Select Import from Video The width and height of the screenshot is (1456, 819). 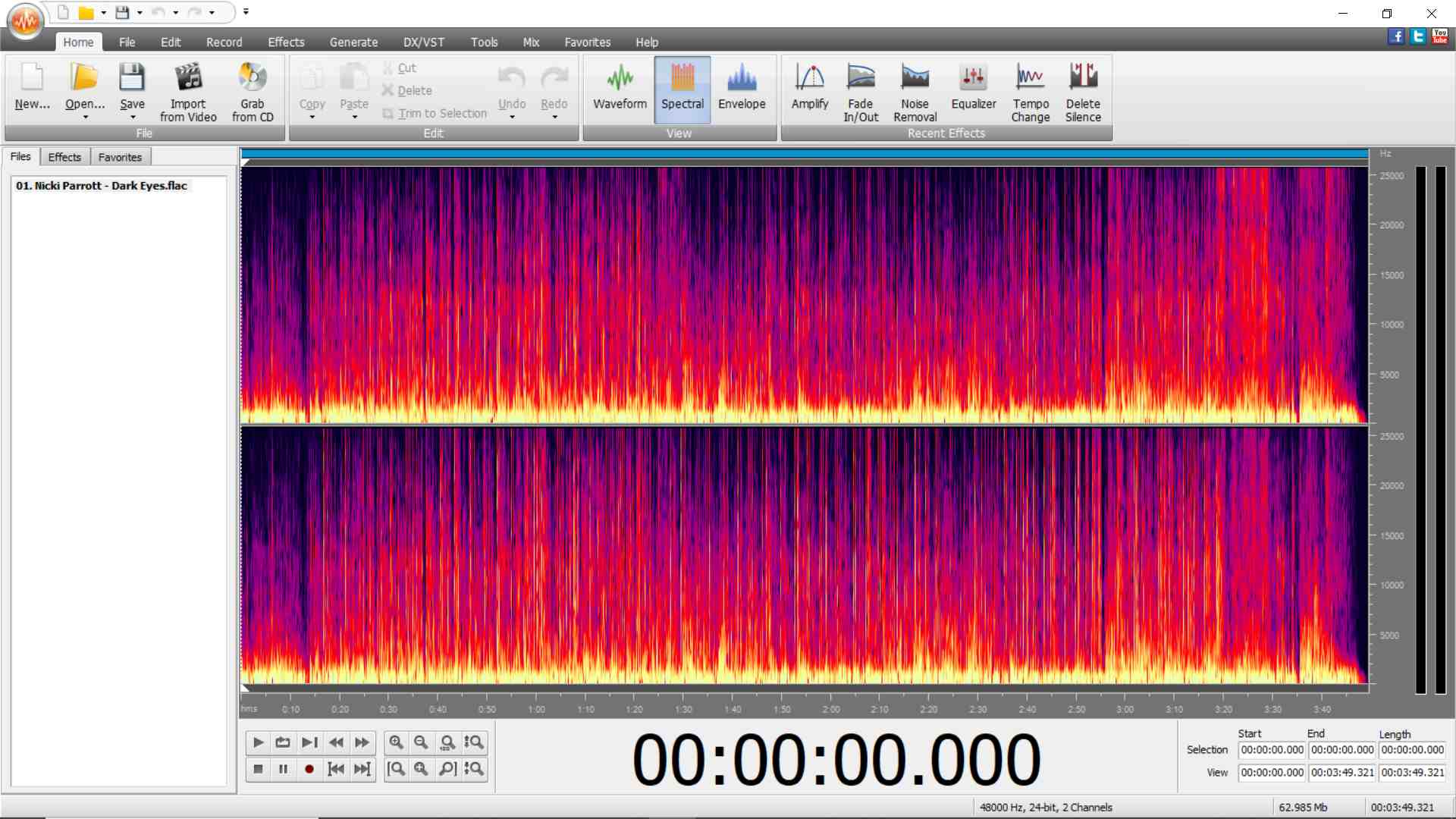click(188, 91)
